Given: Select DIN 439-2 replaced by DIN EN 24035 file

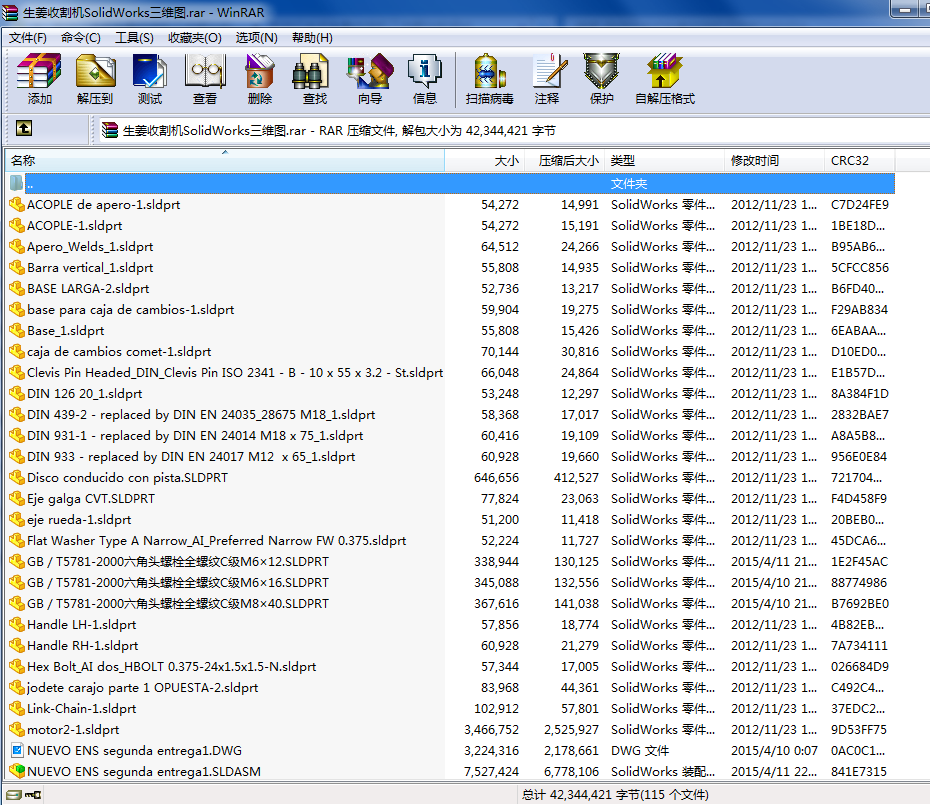Looking at the screenshot, I should click(201, 415).
